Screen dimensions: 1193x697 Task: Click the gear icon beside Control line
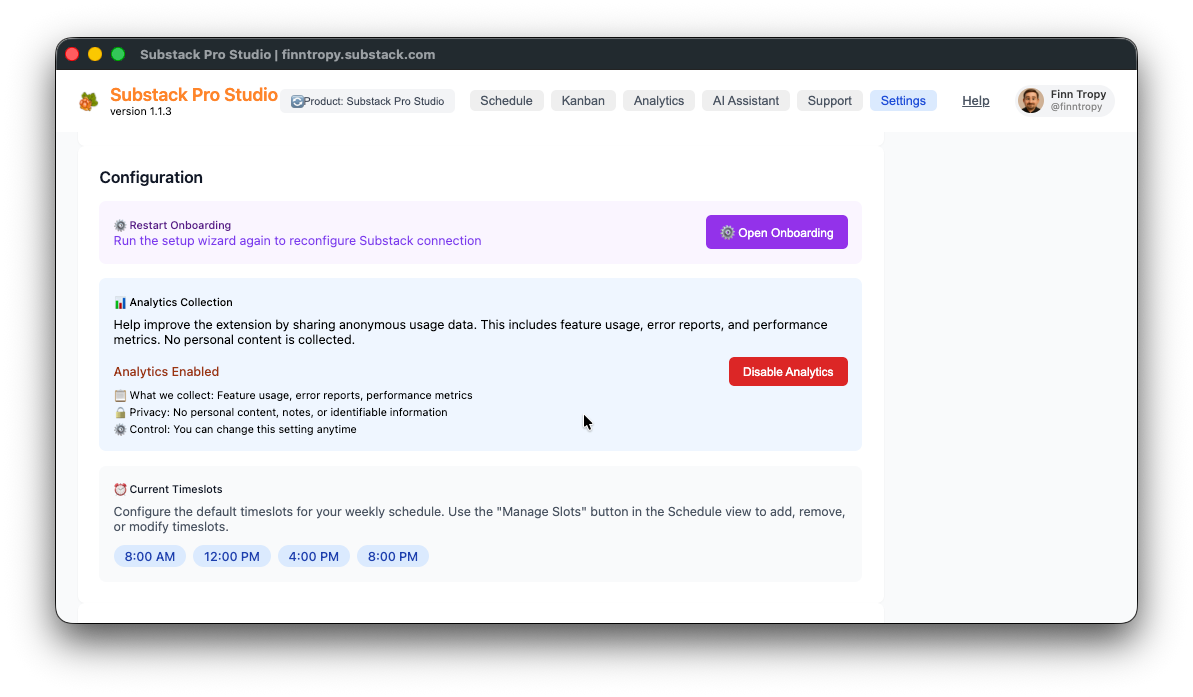(x=120, y=429)
